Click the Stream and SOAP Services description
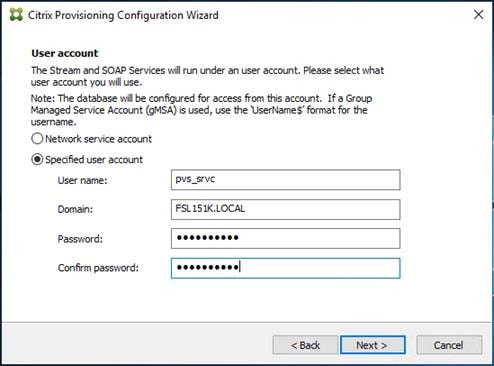The height and width of the screenshot is (366, 494). [207, 76]
